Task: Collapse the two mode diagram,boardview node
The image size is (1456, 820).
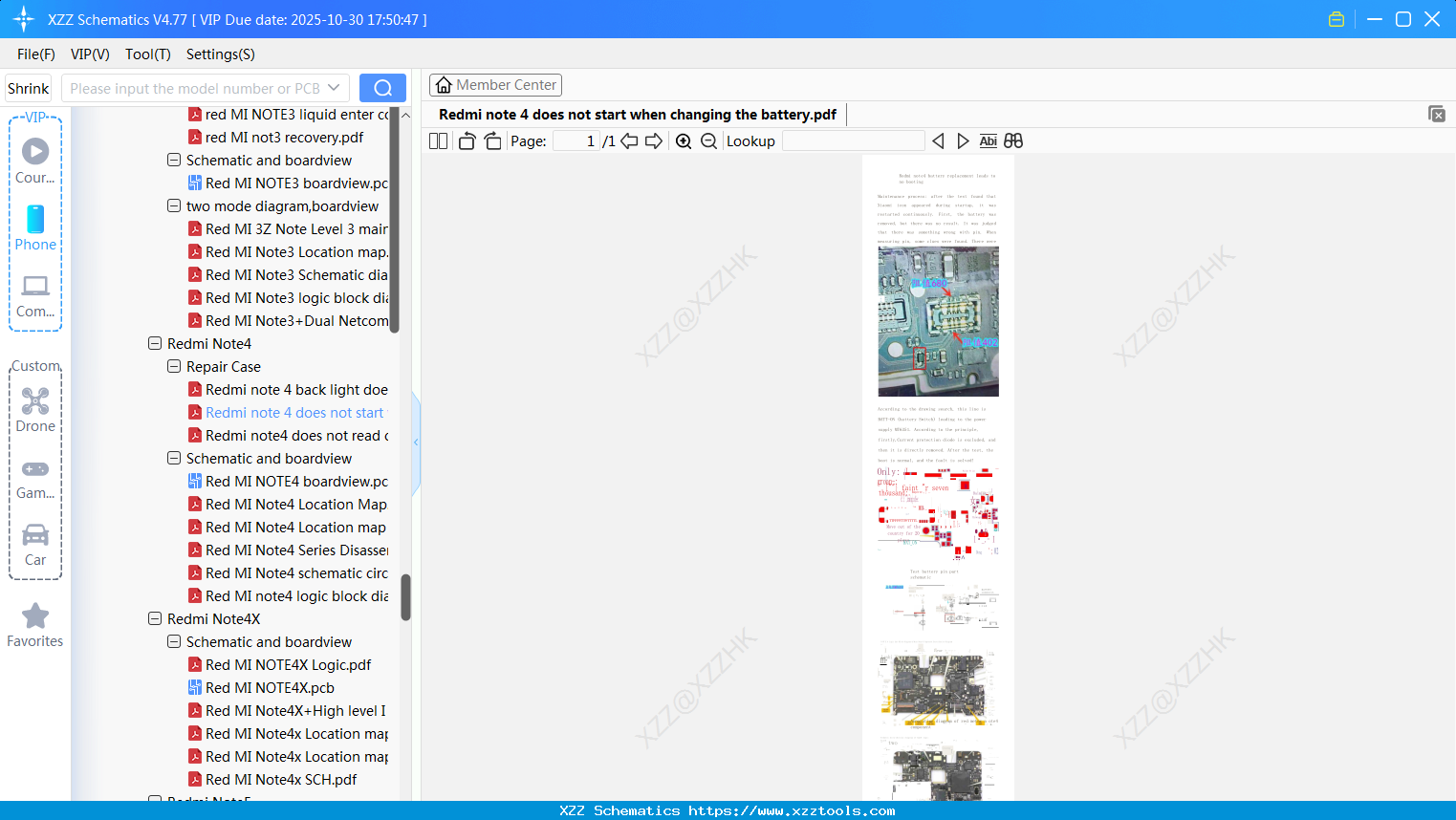Action: coord(174,205)
